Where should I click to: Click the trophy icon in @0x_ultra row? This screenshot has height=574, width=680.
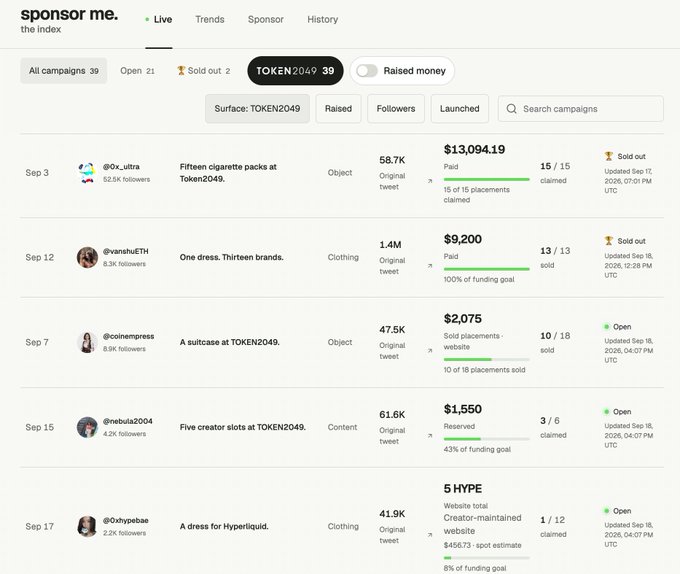pyautogui.click(x=608, y=156)
